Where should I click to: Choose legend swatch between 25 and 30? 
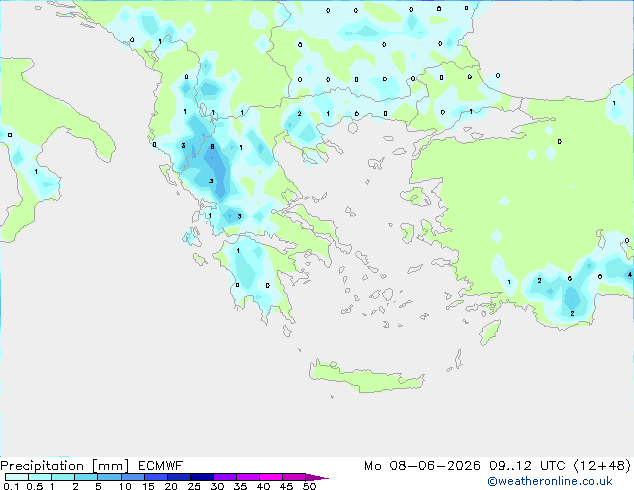[x=201, y=477]
